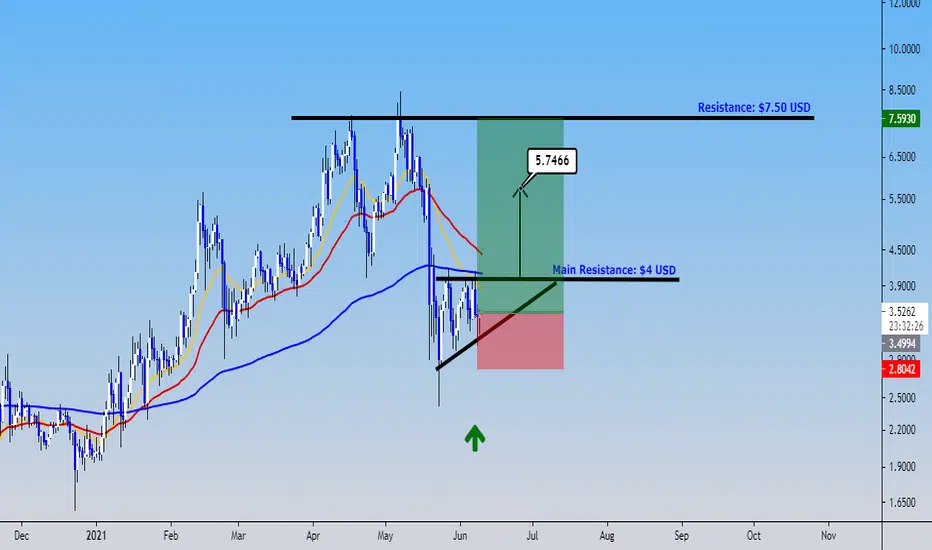Screen dimensions: 932x550
Task: Click the 4.5000 price scale label
Action: 904,250
